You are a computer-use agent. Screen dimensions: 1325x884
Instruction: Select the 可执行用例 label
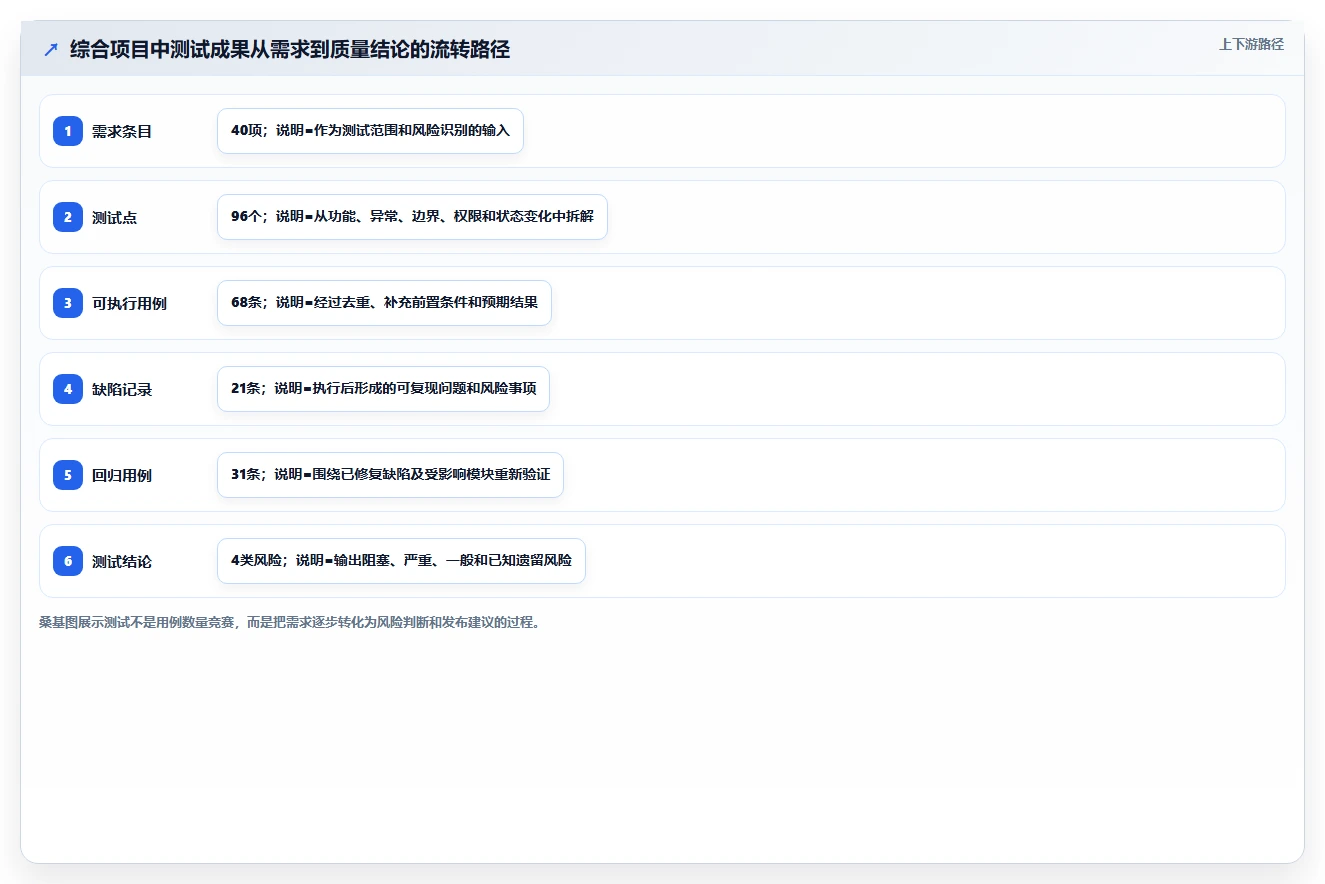pyautogui.click(x=129, y=303)
